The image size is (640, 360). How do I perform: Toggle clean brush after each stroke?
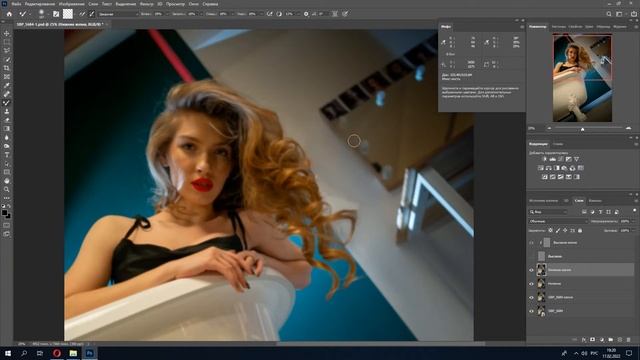pos(92,14)
